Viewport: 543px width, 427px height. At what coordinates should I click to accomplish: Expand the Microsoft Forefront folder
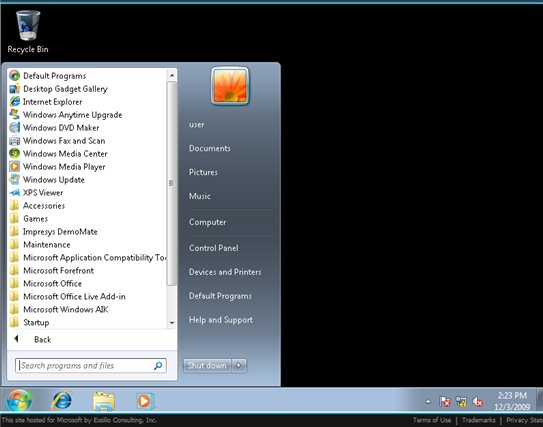tap(52, 270)
